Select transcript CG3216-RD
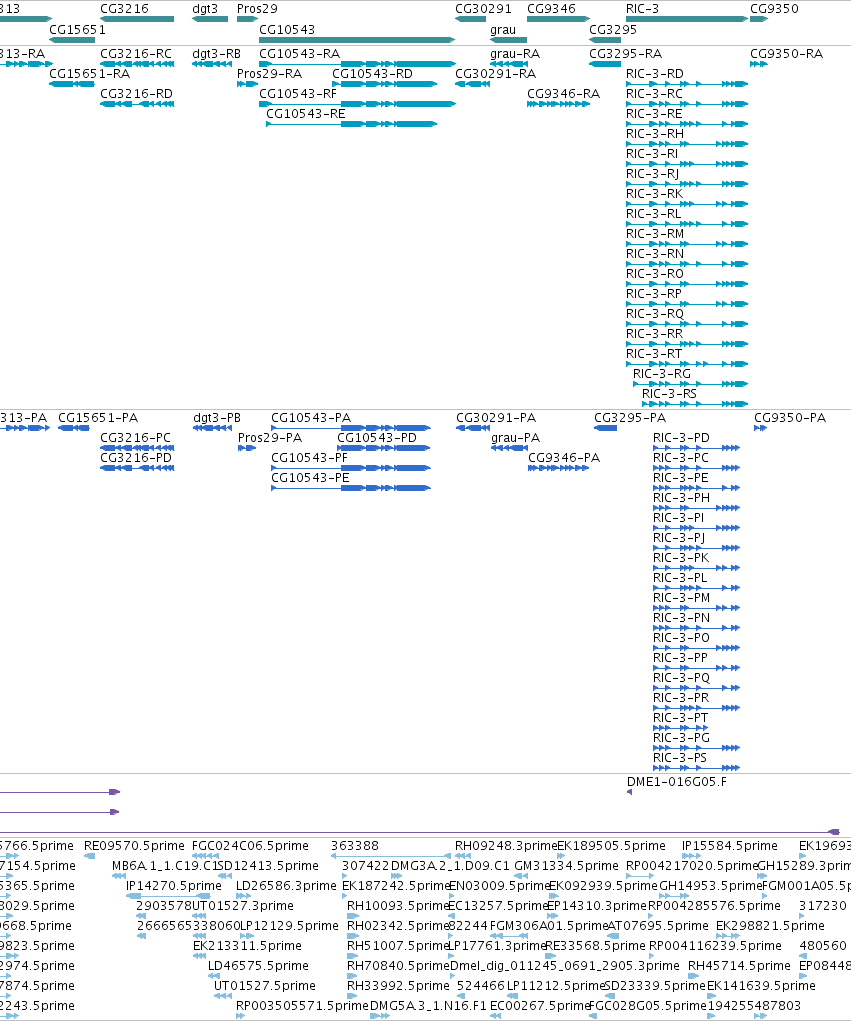This screenshot has width=851, height=1021. click(137, 94)
